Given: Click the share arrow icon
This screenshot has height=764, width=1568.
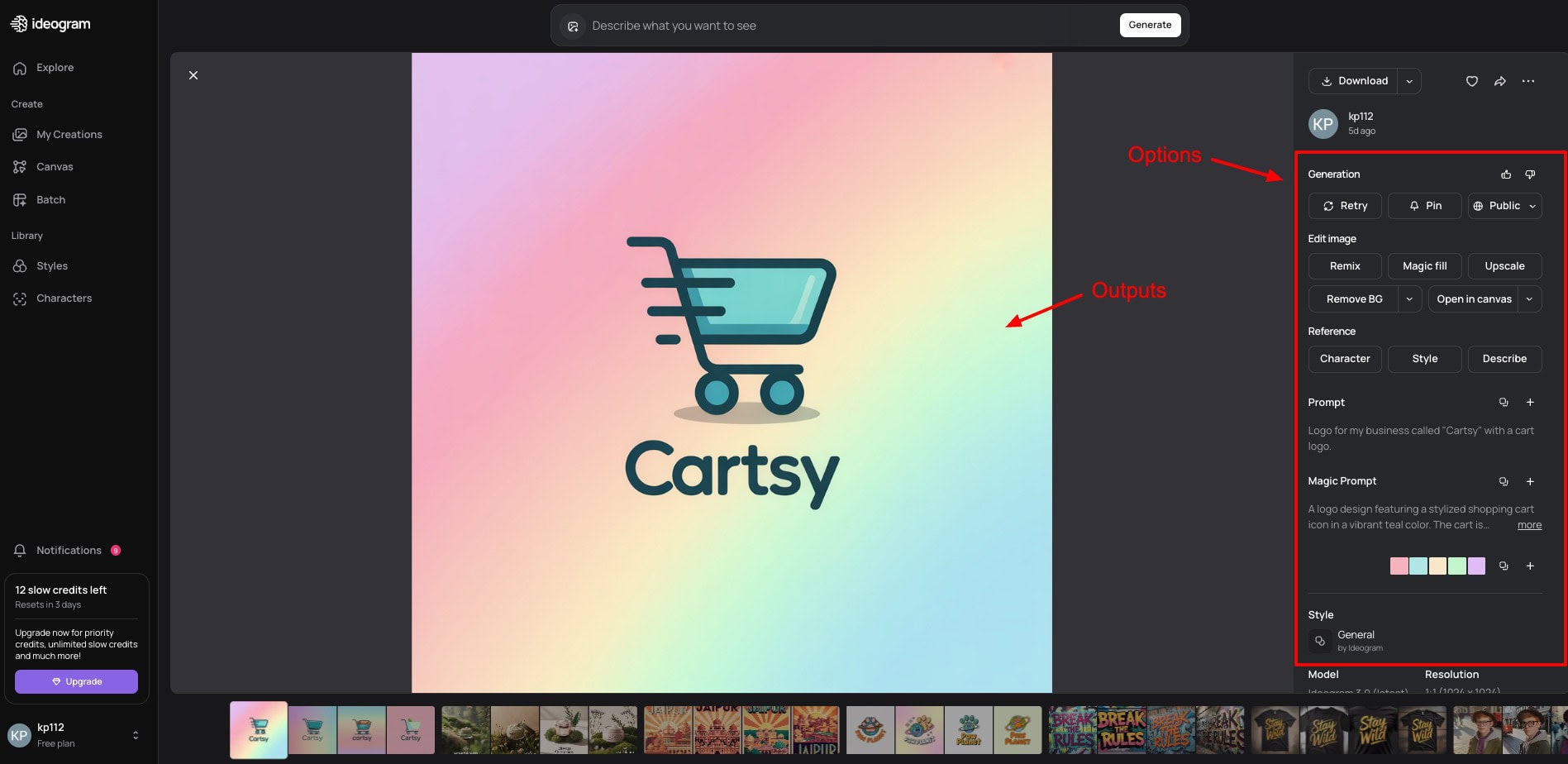Looking at the screenshot, I should click(1499, 81).
